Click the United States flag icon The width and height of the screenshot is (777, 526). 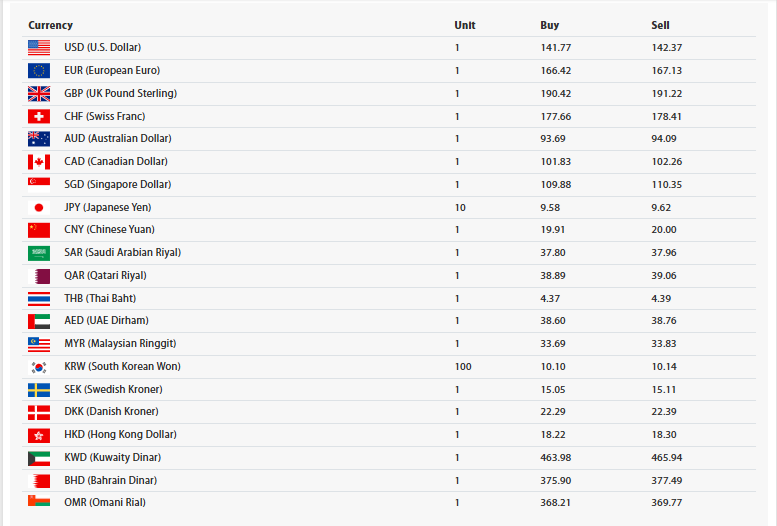[x=39, y=48]
